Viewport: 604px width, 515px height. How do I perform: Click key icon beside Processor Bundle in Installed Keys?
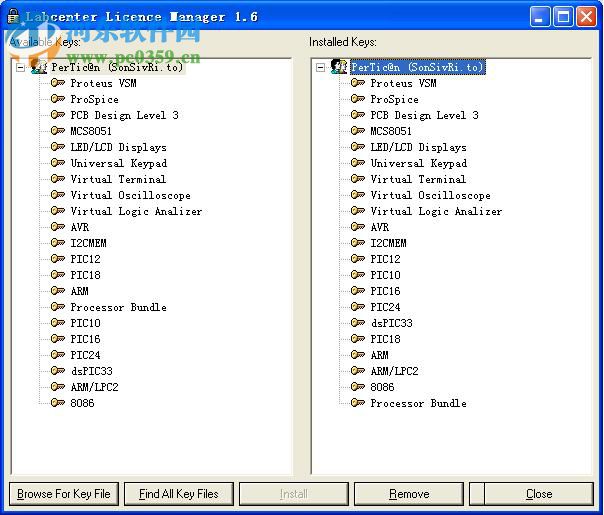pos(358,403)
